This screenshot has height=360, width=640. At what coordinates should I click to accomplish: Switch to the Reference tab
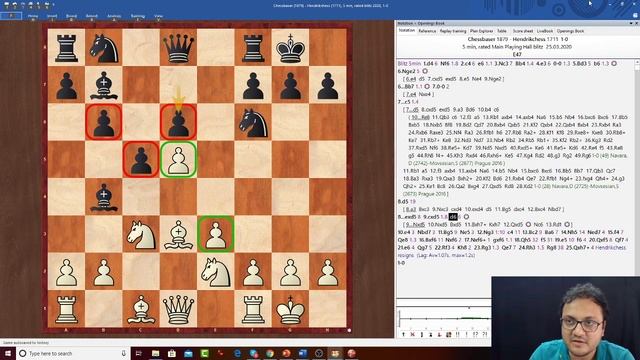click(427, 31)
